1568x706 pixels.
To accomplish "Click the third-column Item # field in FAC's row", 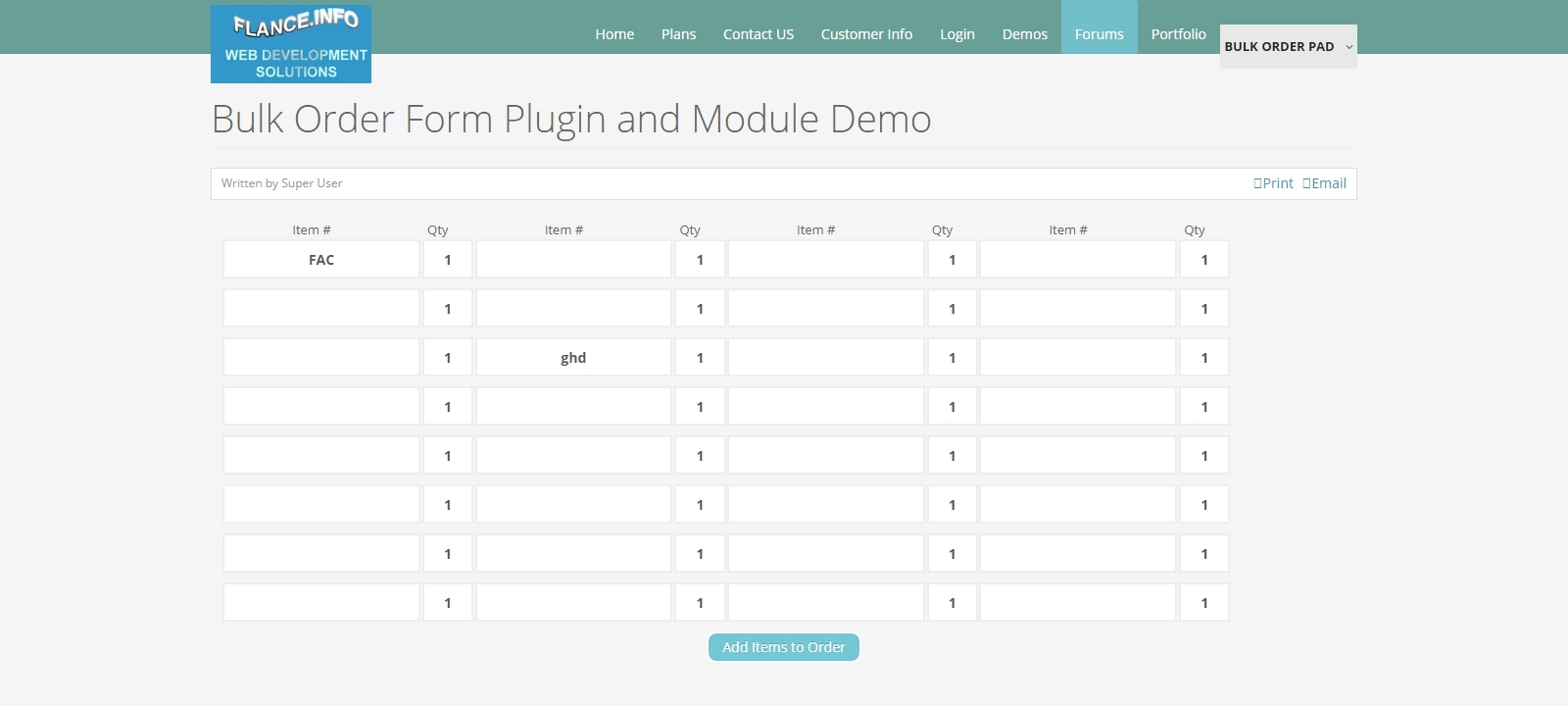I will (826, 260).
